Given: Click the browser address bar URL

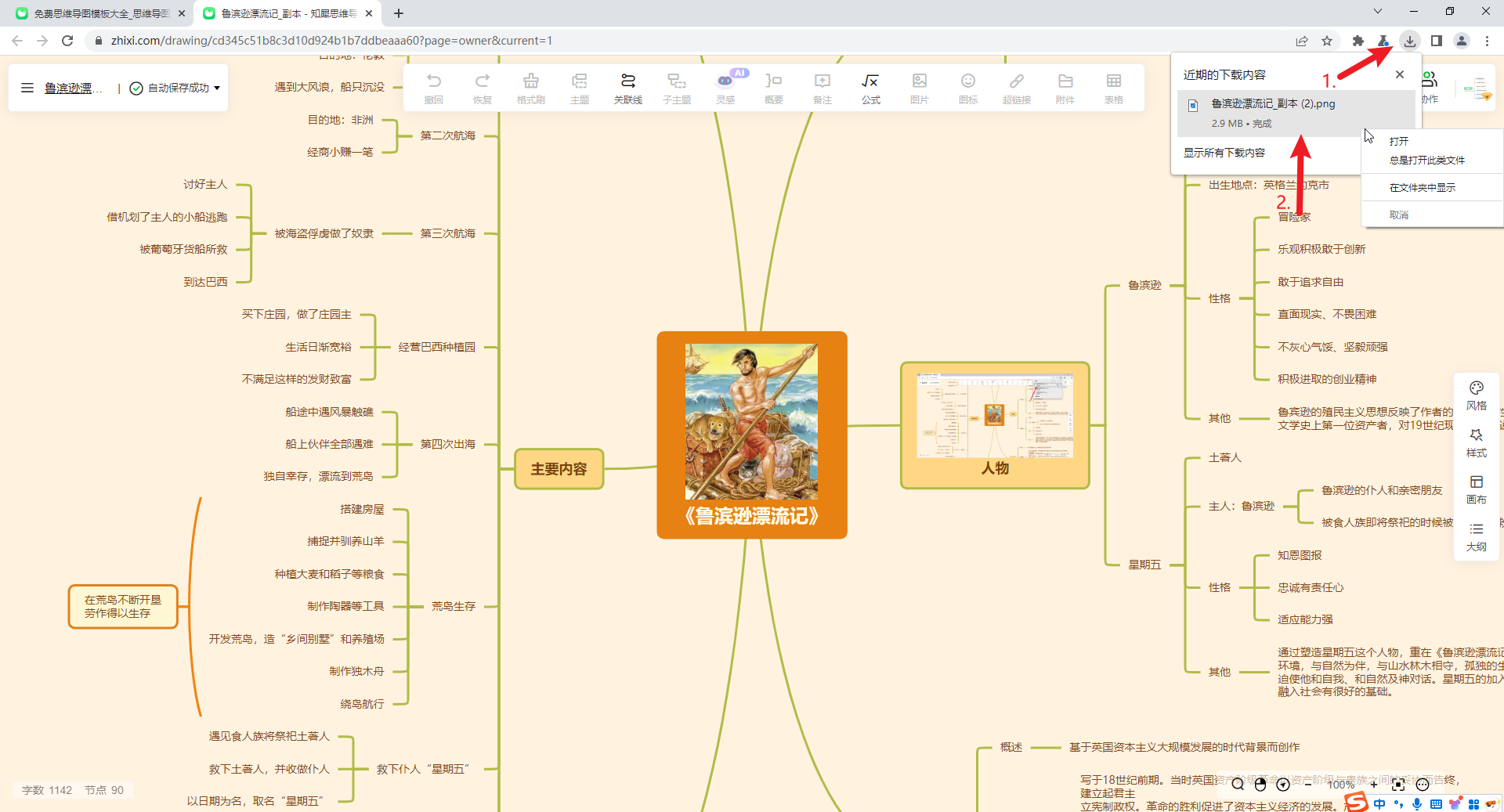Looking at the screenshot, I should 331,41.
